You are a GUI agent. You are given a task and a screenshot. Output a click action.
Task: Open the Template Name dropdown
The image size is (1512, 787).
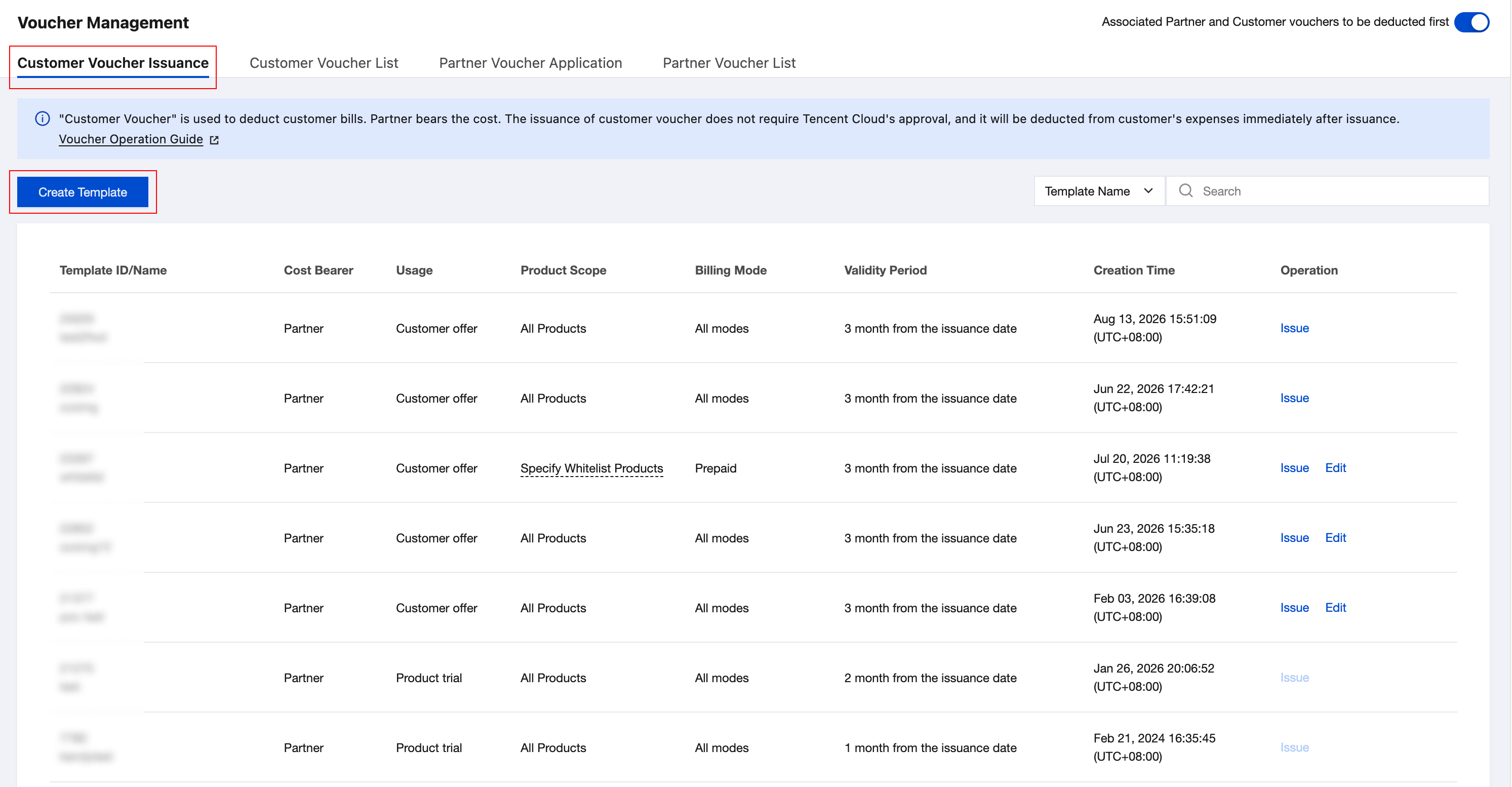(1099, 191)
